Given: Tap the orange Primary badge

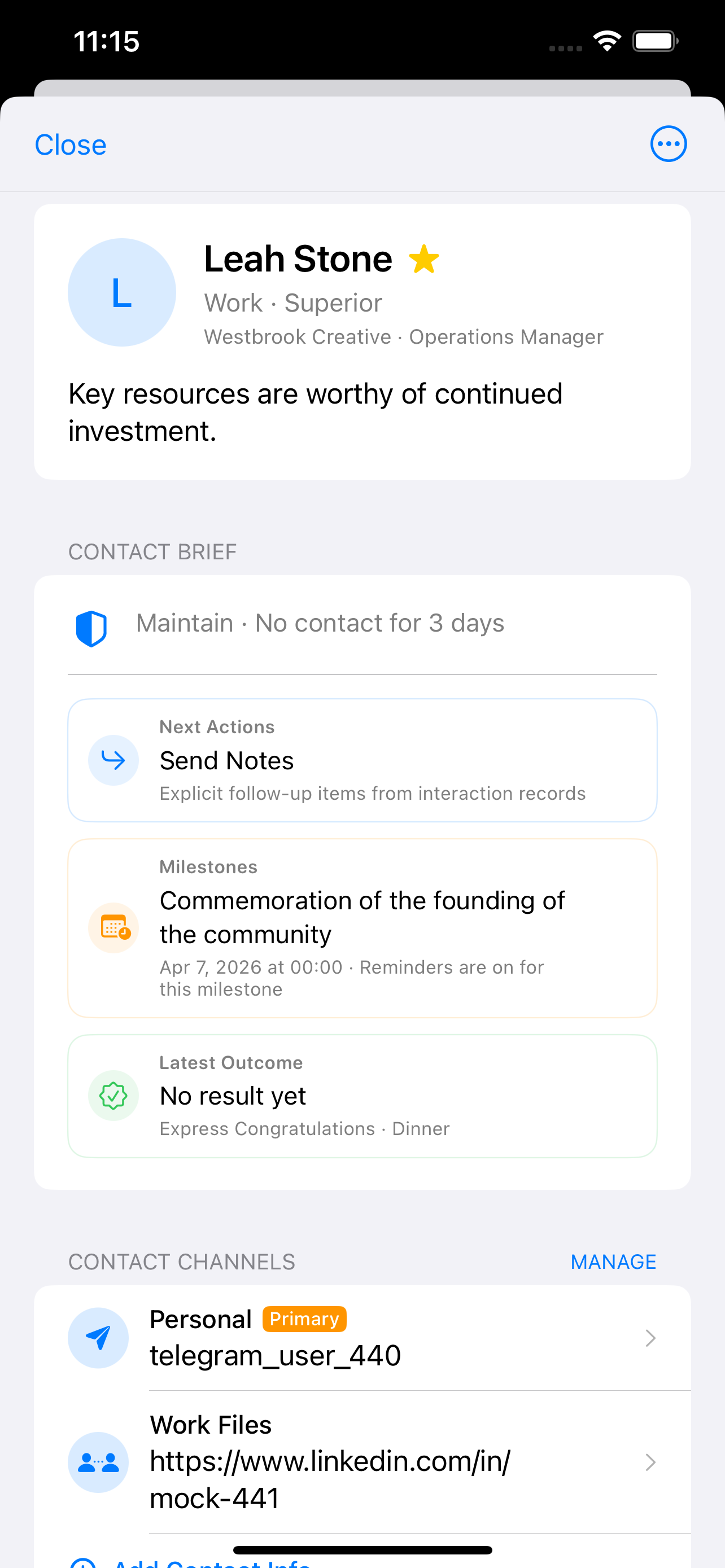Looking at the screenshot, I should point(304,1319).
